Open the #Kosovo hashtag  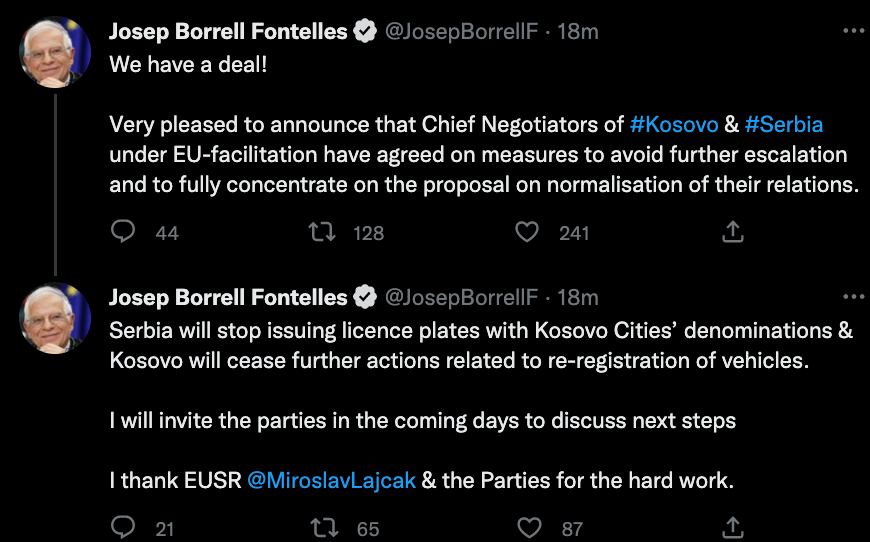675,125
